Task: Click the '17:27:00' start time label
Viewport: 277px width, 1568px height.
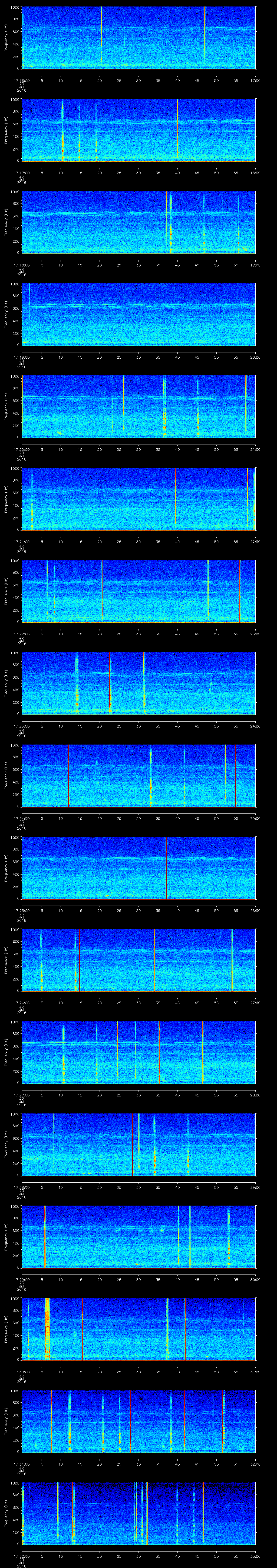Action: [x=21, y=1095]
